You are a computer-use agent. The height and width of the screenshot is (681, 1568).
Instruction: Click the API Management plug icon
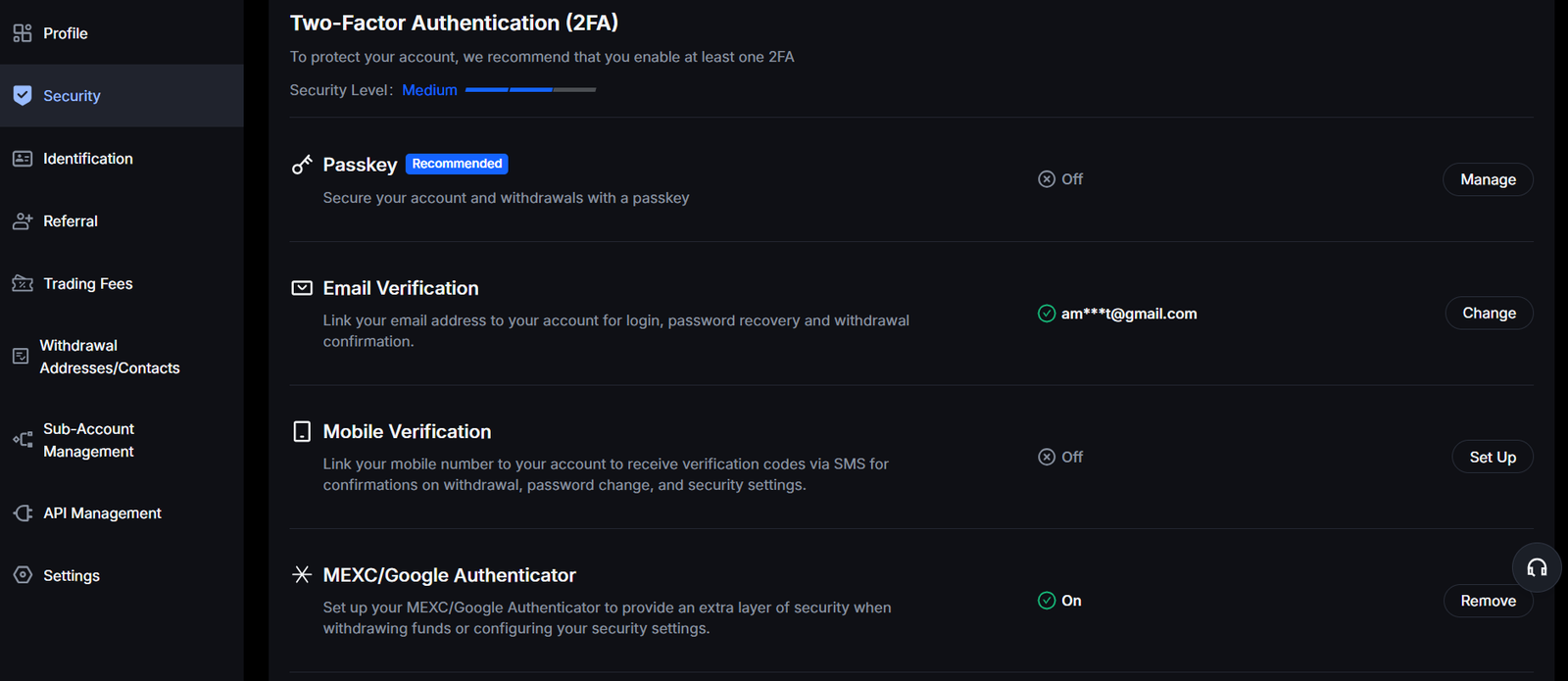(23, 513)
